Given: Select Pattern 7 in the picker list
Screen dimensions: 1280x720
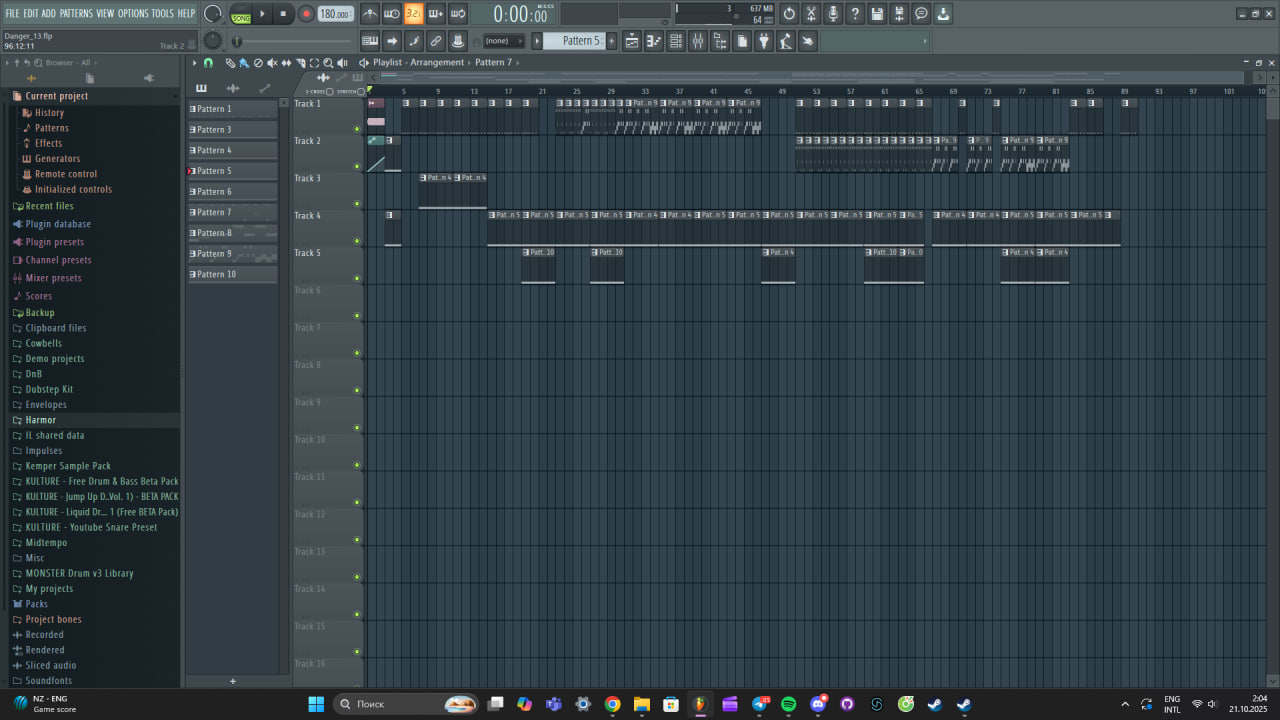Looking at the screenshot, I should tap(233, 212).
